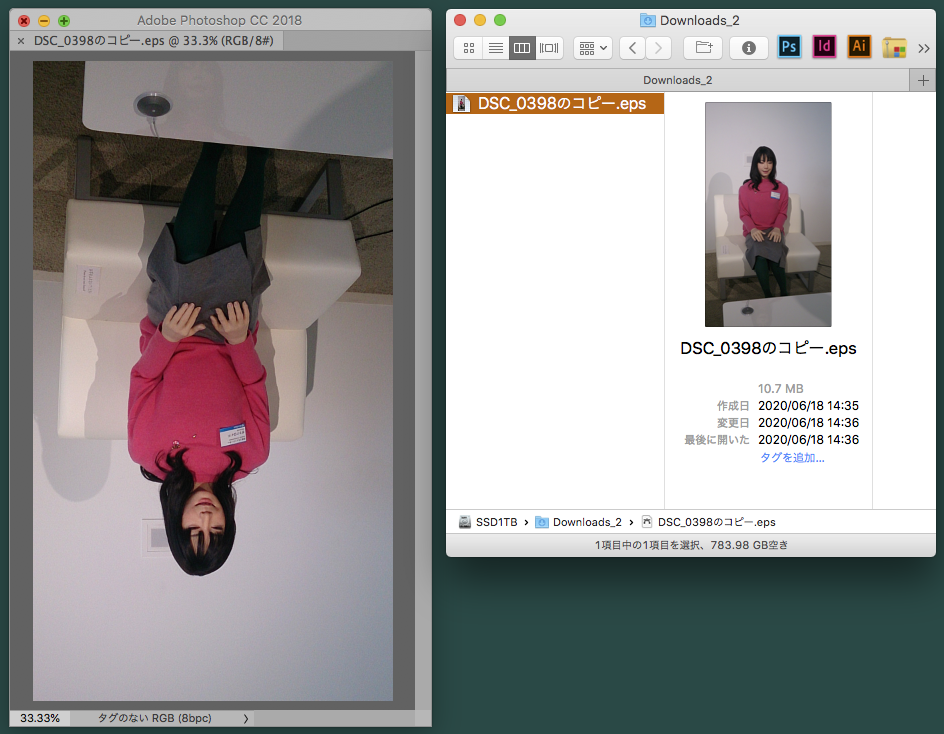Click the タグを追加... link
Screen dimensions: 944x734
point(792,457)
